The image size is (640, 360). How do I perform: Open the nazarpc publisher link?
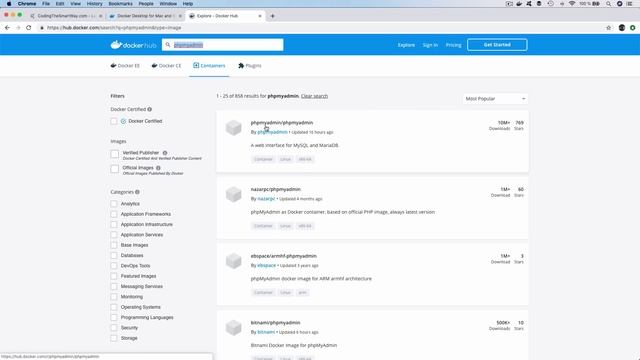coord(266,199)
